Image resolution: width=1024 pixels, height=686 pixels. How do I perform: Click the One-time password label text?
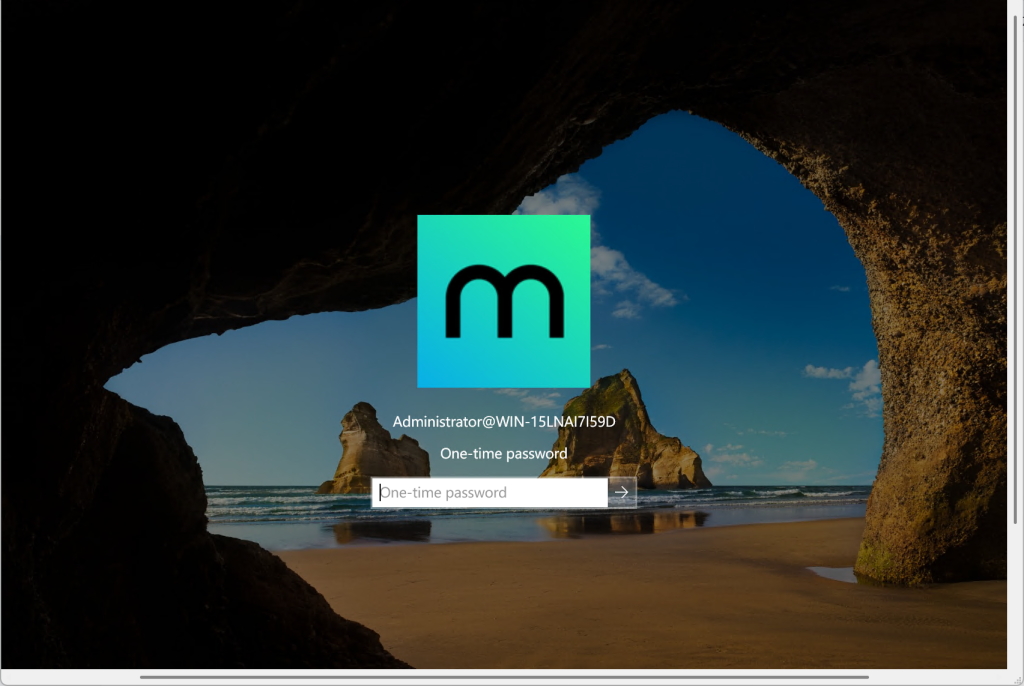[504, 453]
